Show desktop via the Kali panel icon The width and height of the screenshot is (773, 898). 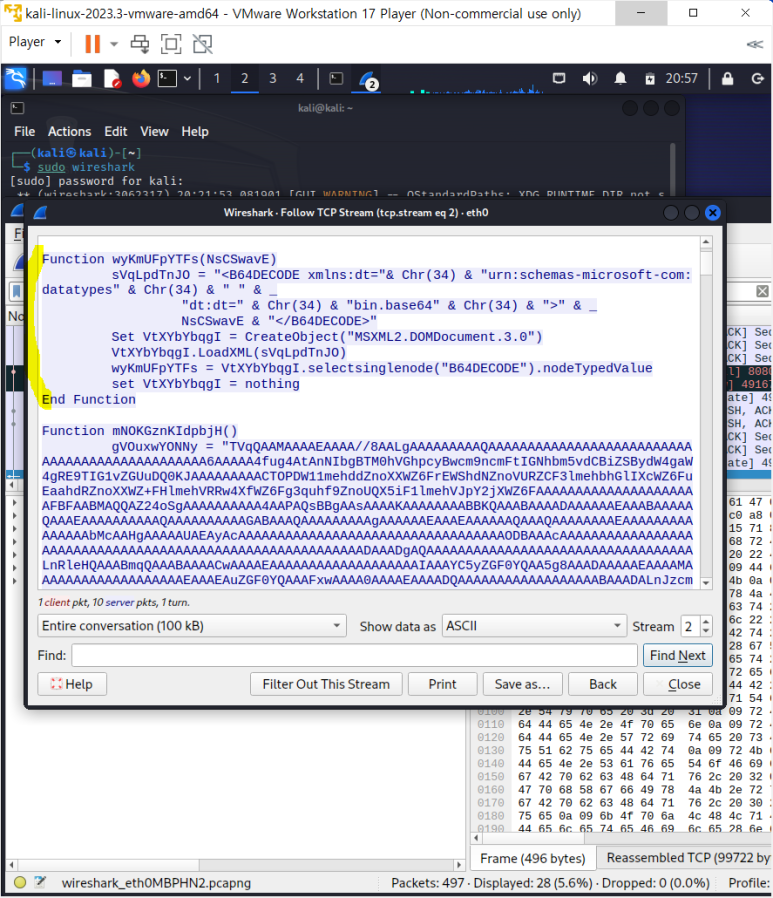click(52, 78)
